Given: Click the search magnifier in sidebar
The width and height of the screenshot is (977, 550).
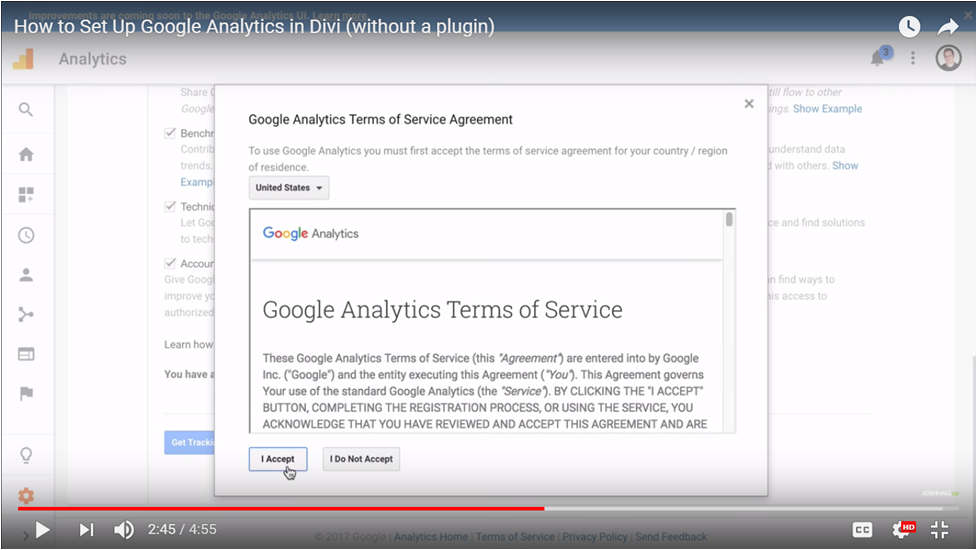Looking at the screenshot, I should click(26, 110).
